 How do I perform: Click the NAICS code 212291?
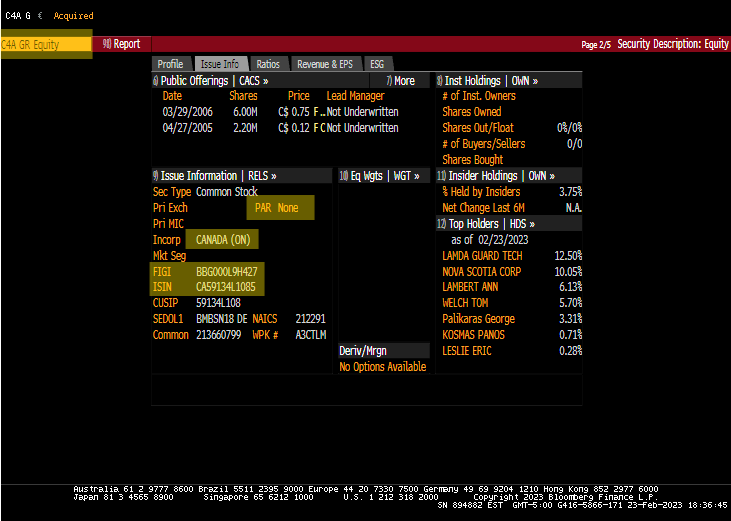click(x=310, y=319)
